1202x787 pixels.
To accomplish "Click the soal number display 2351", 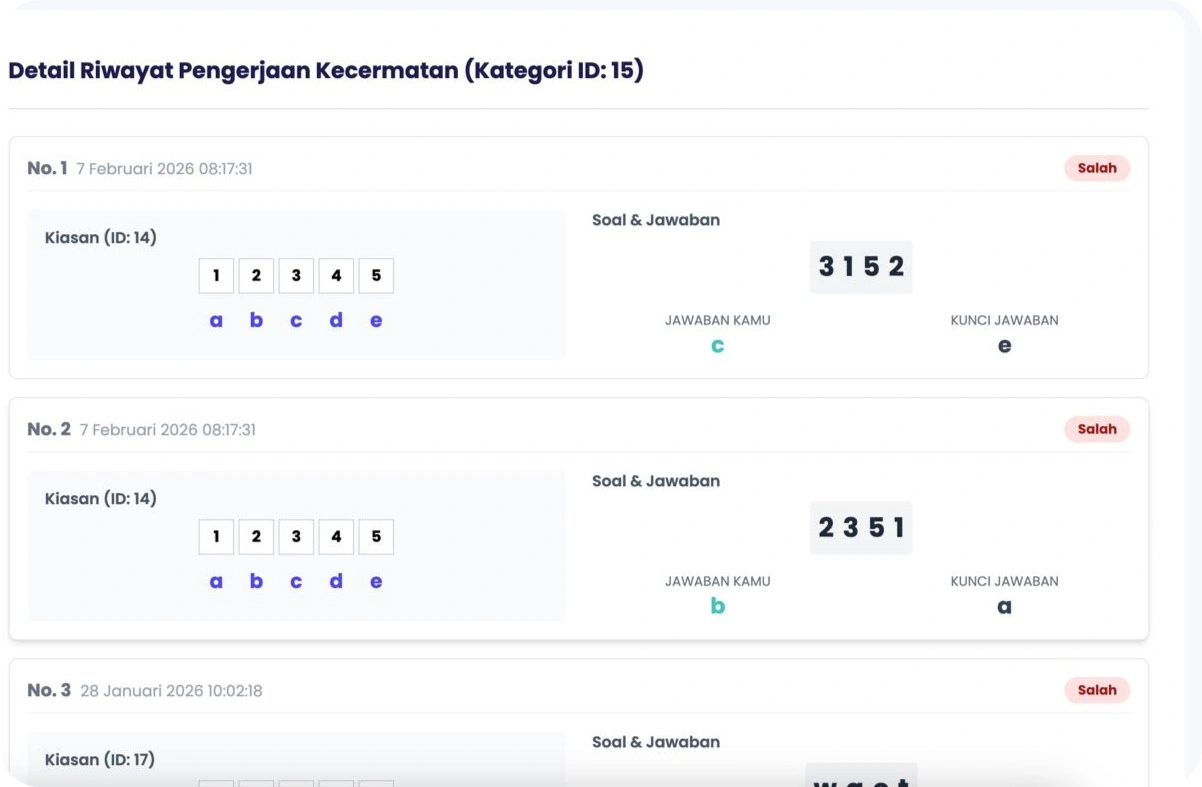I will (x=861, y=528).
